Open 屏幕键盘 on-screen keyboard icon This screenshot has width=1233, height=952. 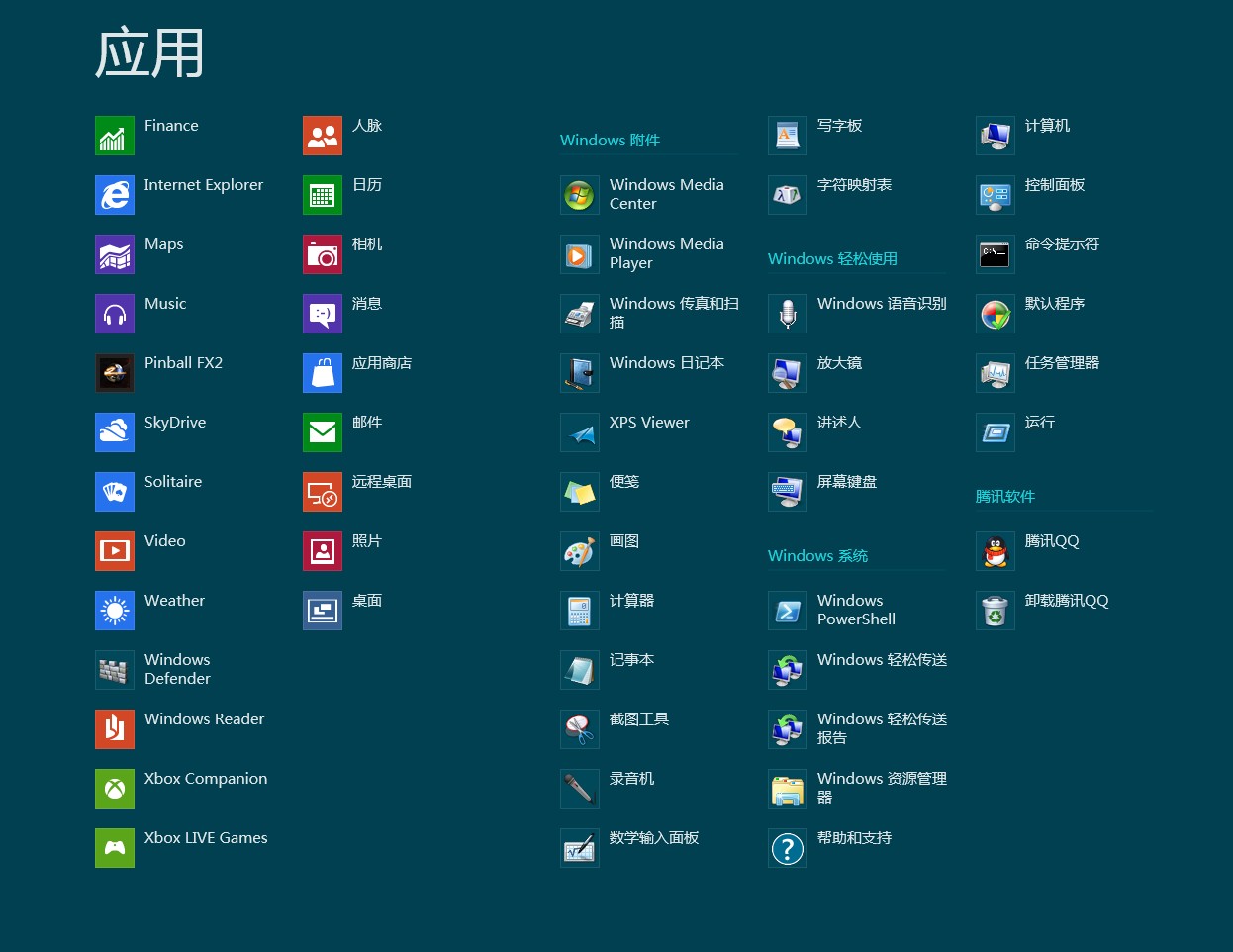click(x=788, y=492)
